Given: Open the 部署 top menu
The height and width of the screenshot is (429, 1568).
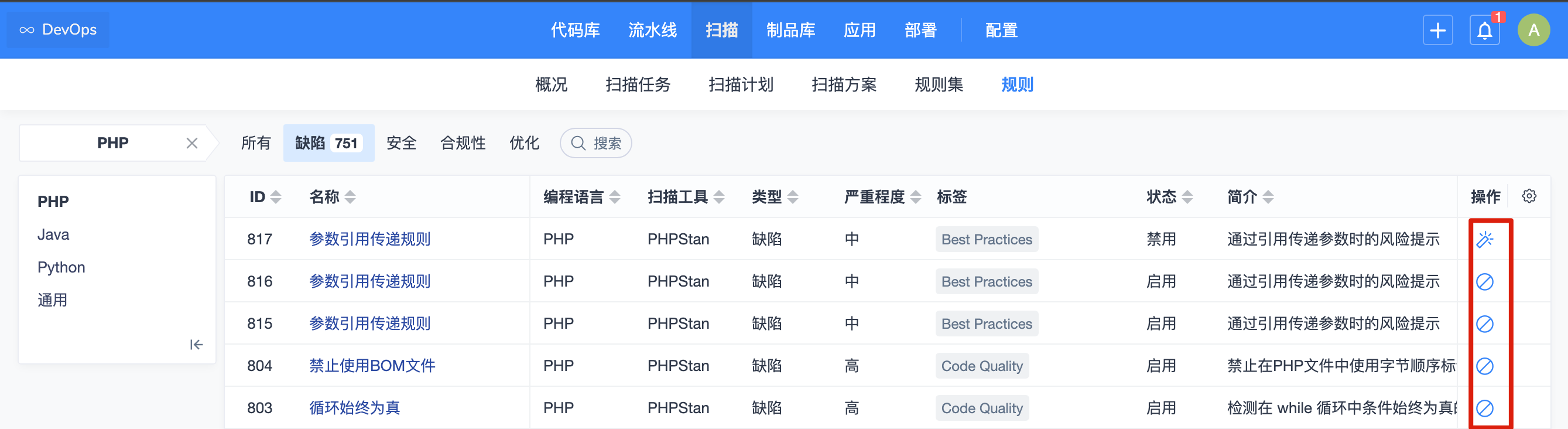Looking at the screenshot, I should point(920,30).
